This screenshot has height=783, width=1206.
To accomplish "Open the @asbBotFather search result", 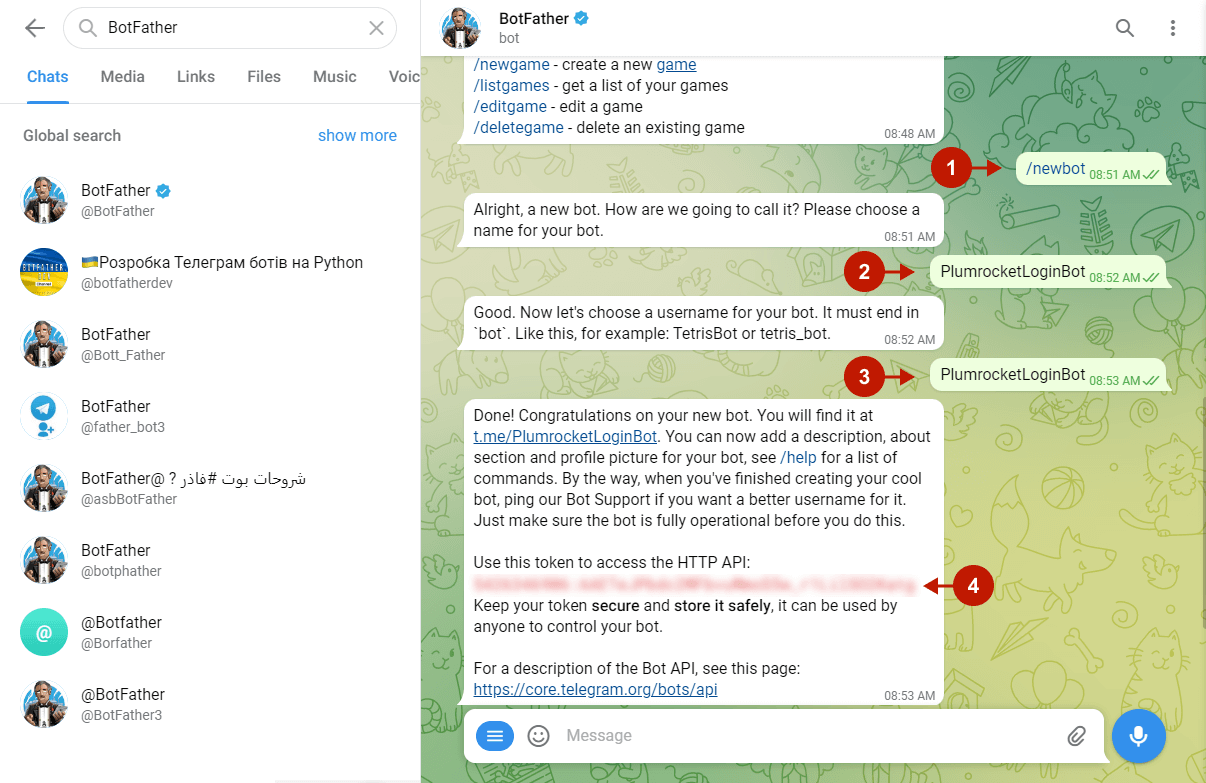I will pyautogui.click(x=210, y=488).
